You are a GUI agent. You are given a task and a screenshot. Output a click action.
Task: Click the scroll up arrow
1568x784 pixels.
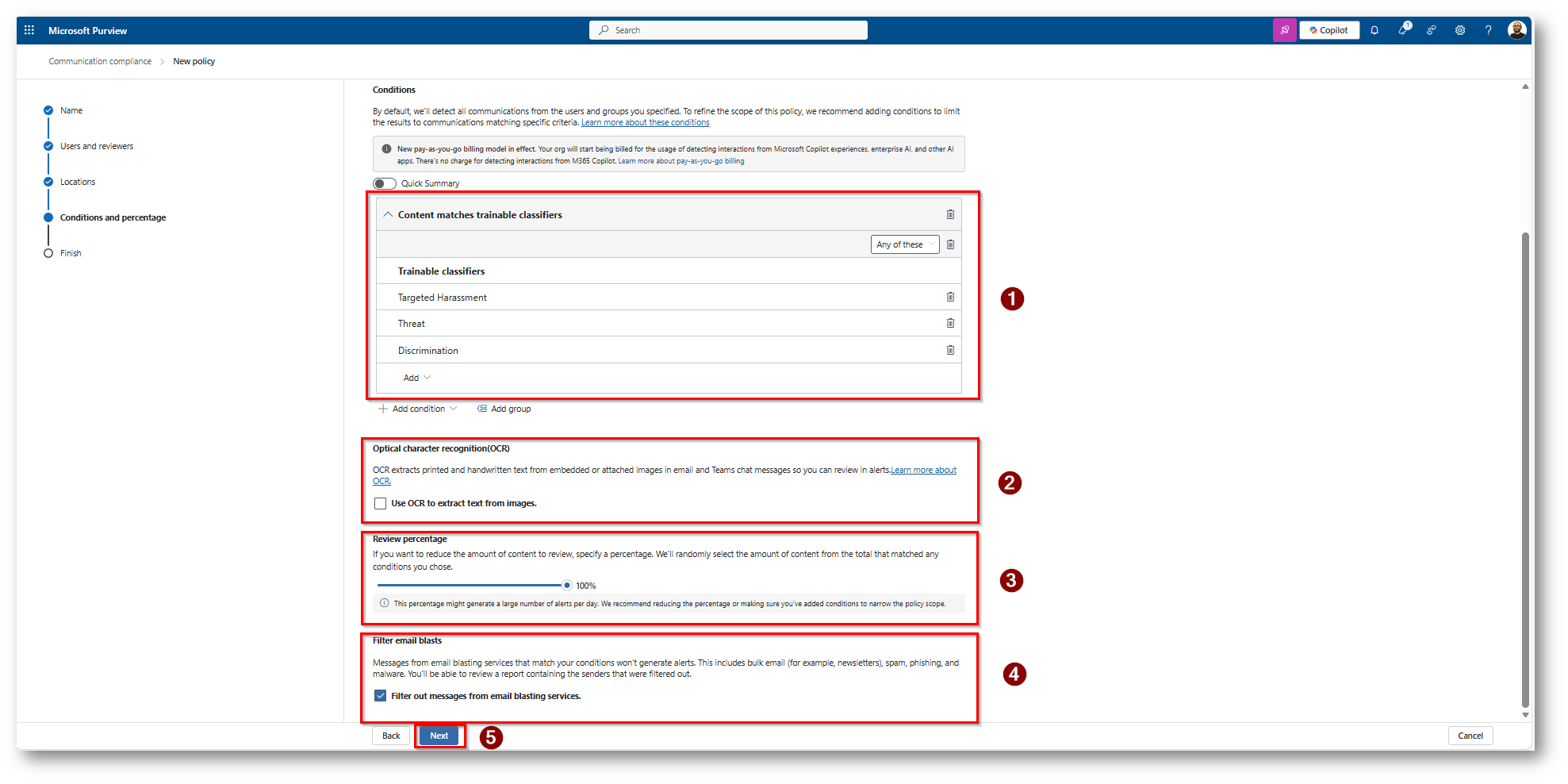click(1525, 86)
